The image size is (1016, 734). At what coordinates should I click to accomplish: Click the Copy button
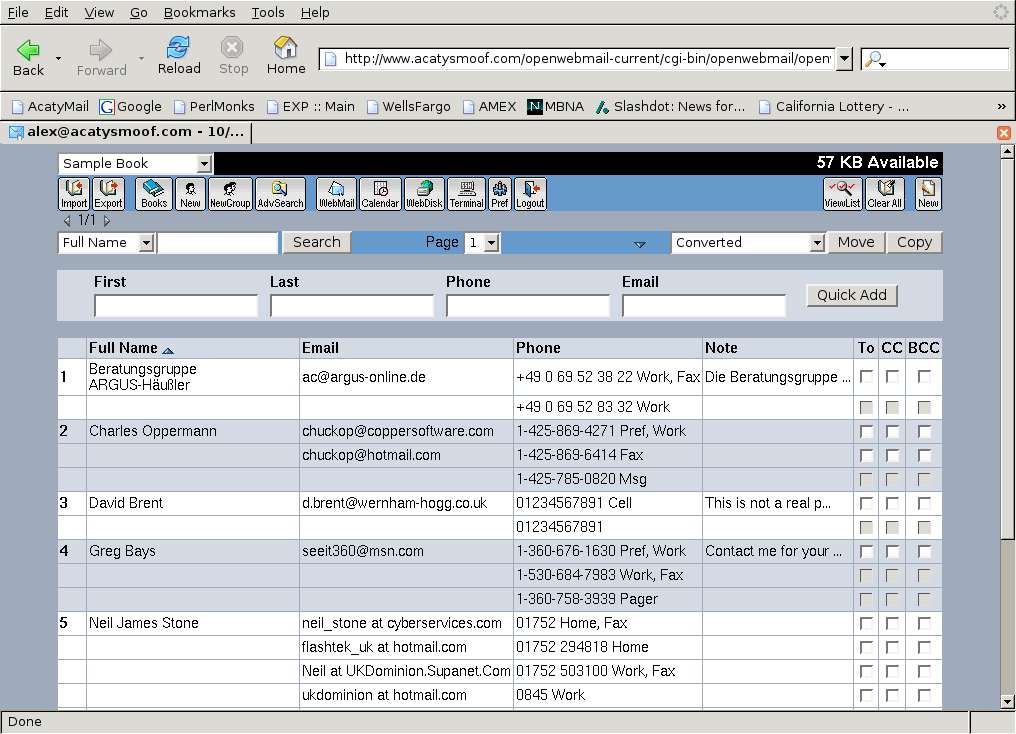[x=914, y=242]
